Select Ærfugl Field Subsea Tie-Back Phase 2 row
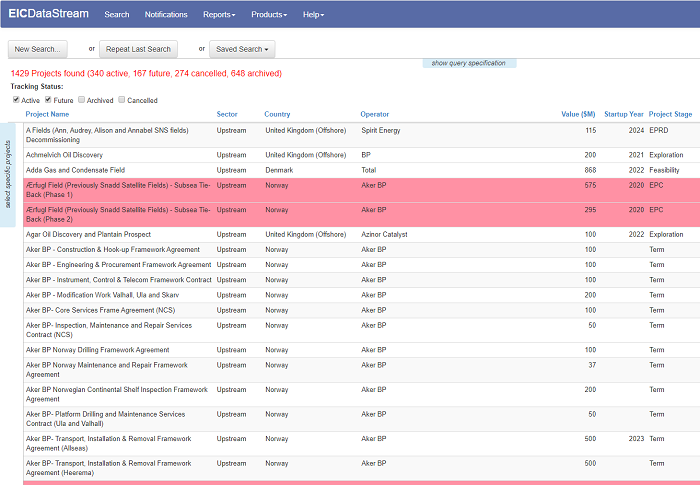 [x=362, y=215]
